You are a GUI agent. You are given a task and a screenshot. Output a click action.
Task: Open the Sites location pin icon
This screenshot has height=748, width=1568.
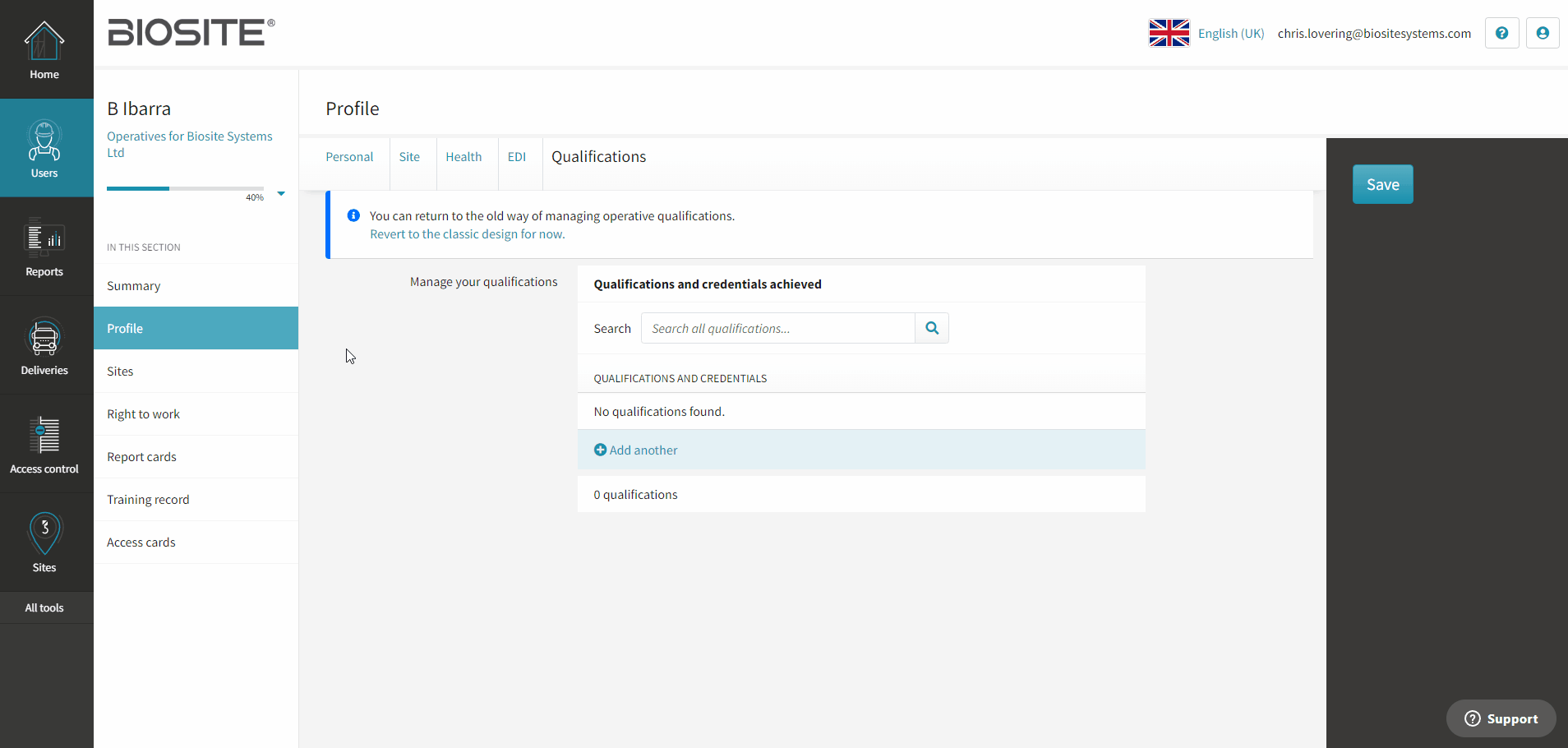click(x=44, y=533)
